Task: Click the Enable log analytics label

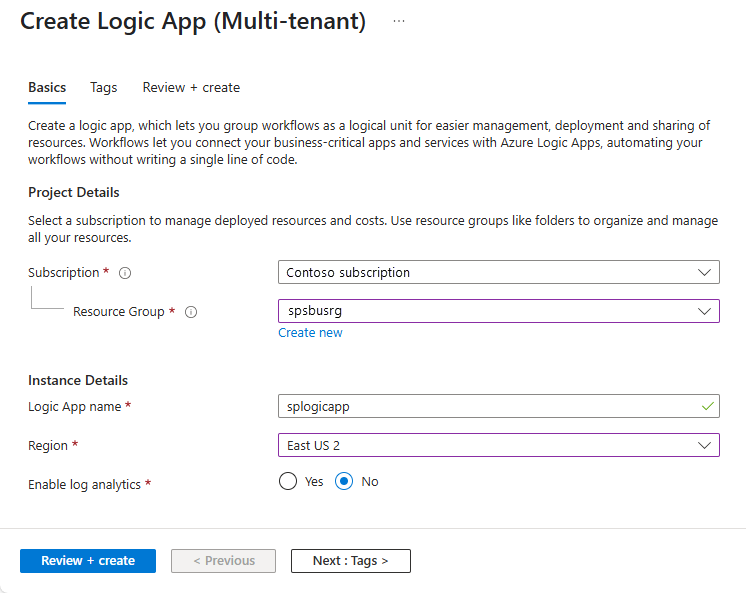Action: (x=86, y=484)
